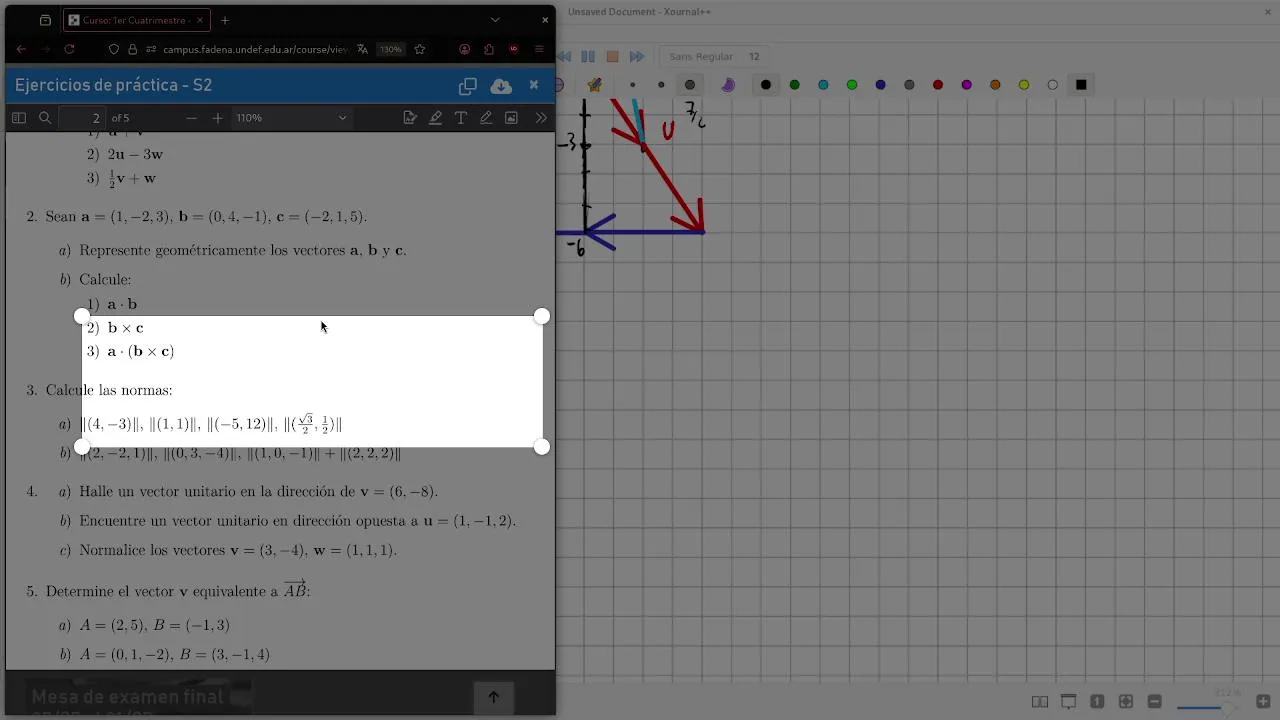
Task: Zoom in the PDF with plus button
Action: click(x=218, y=118)
